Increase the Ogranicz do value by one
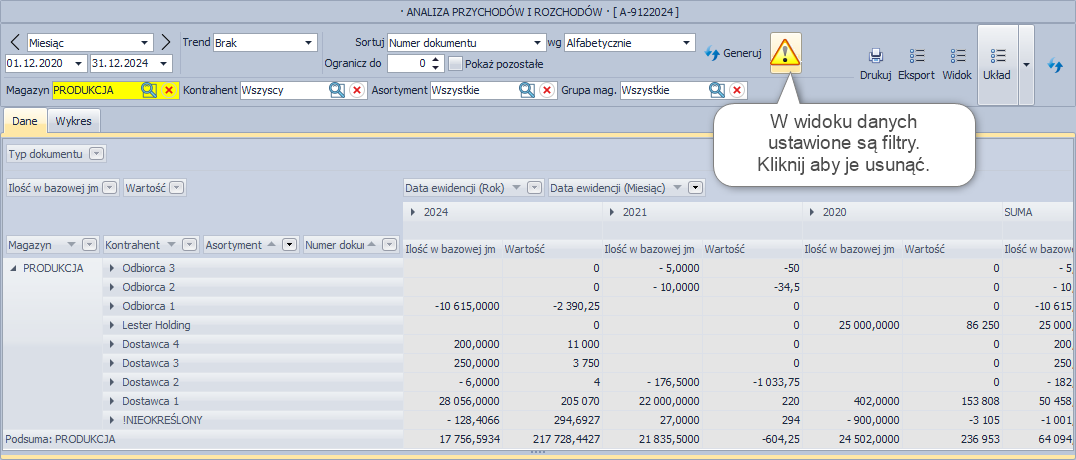Screen dimensions: 1076x460 click(x=435, y=59)
